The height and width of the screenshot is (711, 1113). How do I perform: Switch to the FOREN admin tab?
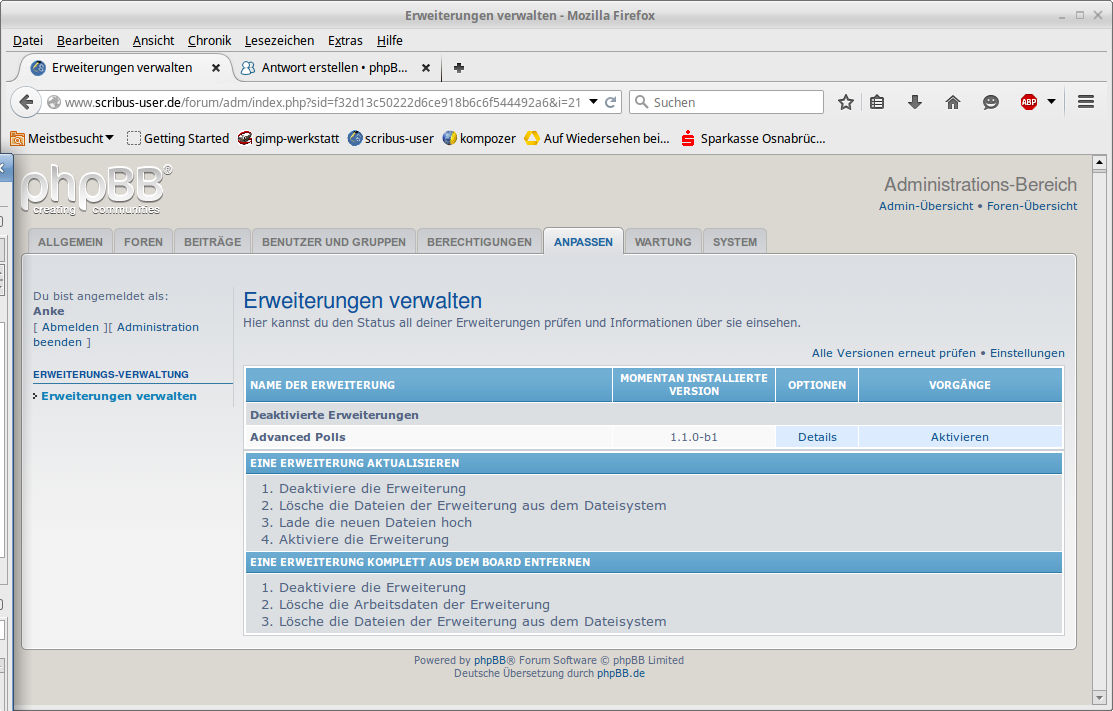143,242
